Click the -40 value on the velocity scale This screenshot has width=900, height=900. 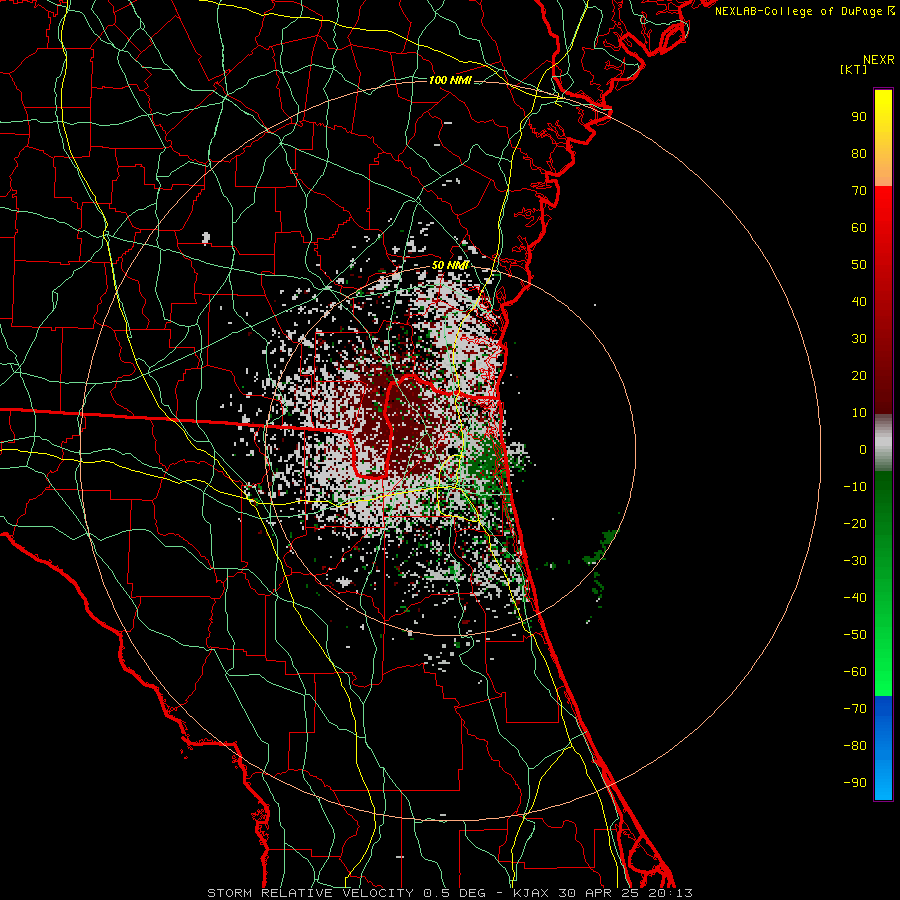855,598
